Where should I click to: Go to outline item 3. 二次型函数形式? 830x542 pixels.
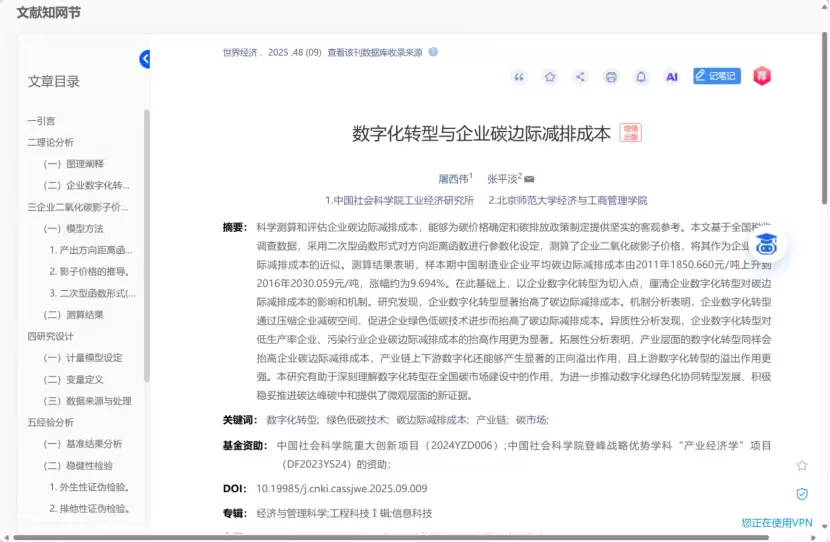pos(93,293)
